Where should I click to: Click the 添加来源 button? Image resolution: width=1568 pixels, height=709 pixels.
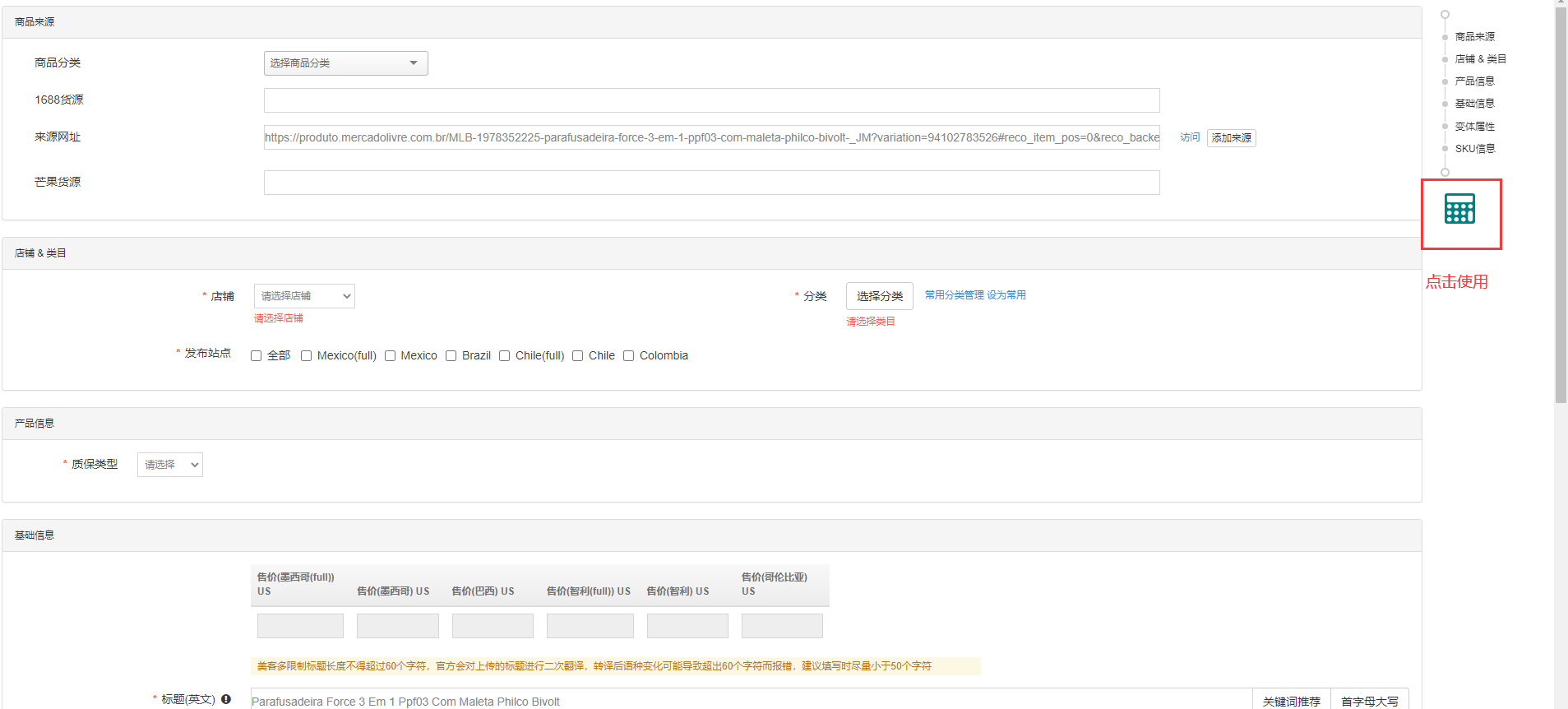(1231, 138)
